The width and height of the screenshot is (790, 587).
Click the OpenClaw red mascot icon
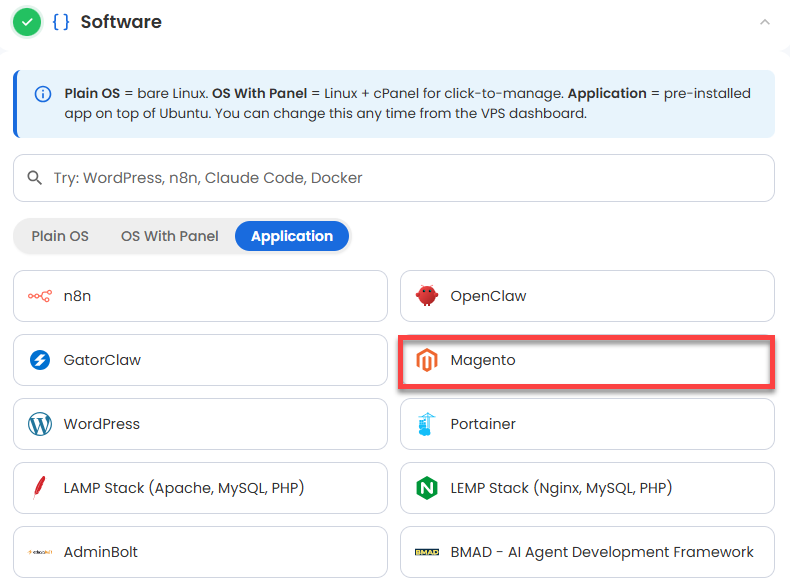click(427, 296)
